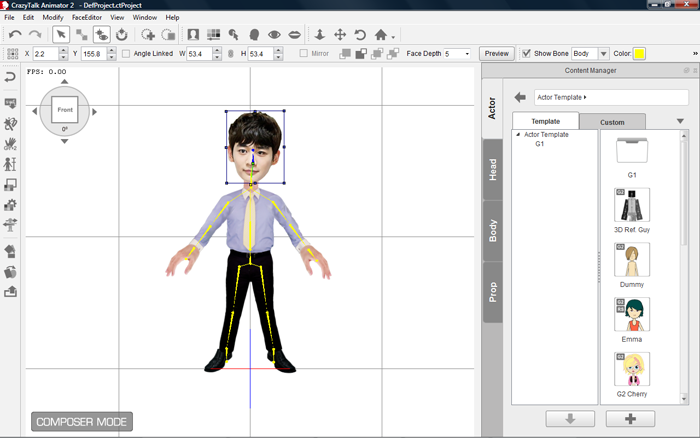Viewport: 700px width, 438px height.
Task: Click back to stage arrow in left sidebar
Action: tap(10, 77)
